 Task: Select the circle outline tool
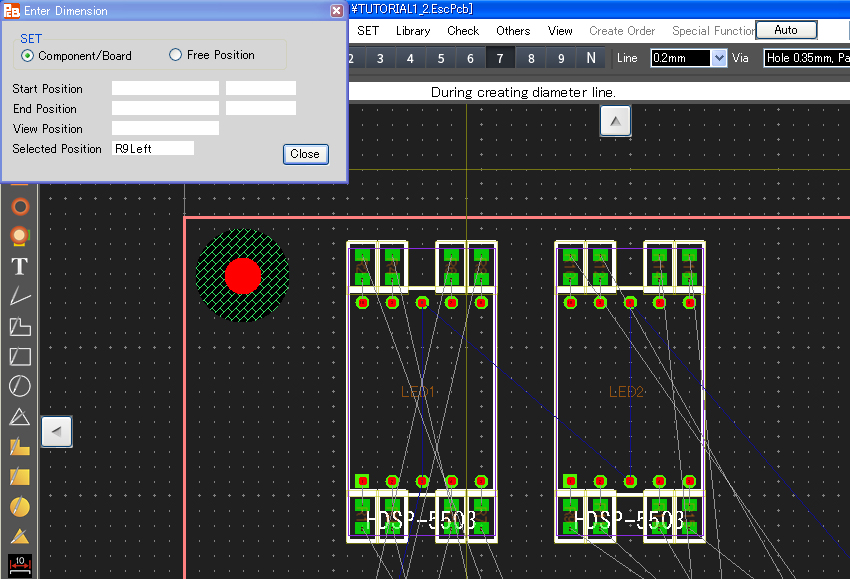pyautogui.click(x=20, y=386)
